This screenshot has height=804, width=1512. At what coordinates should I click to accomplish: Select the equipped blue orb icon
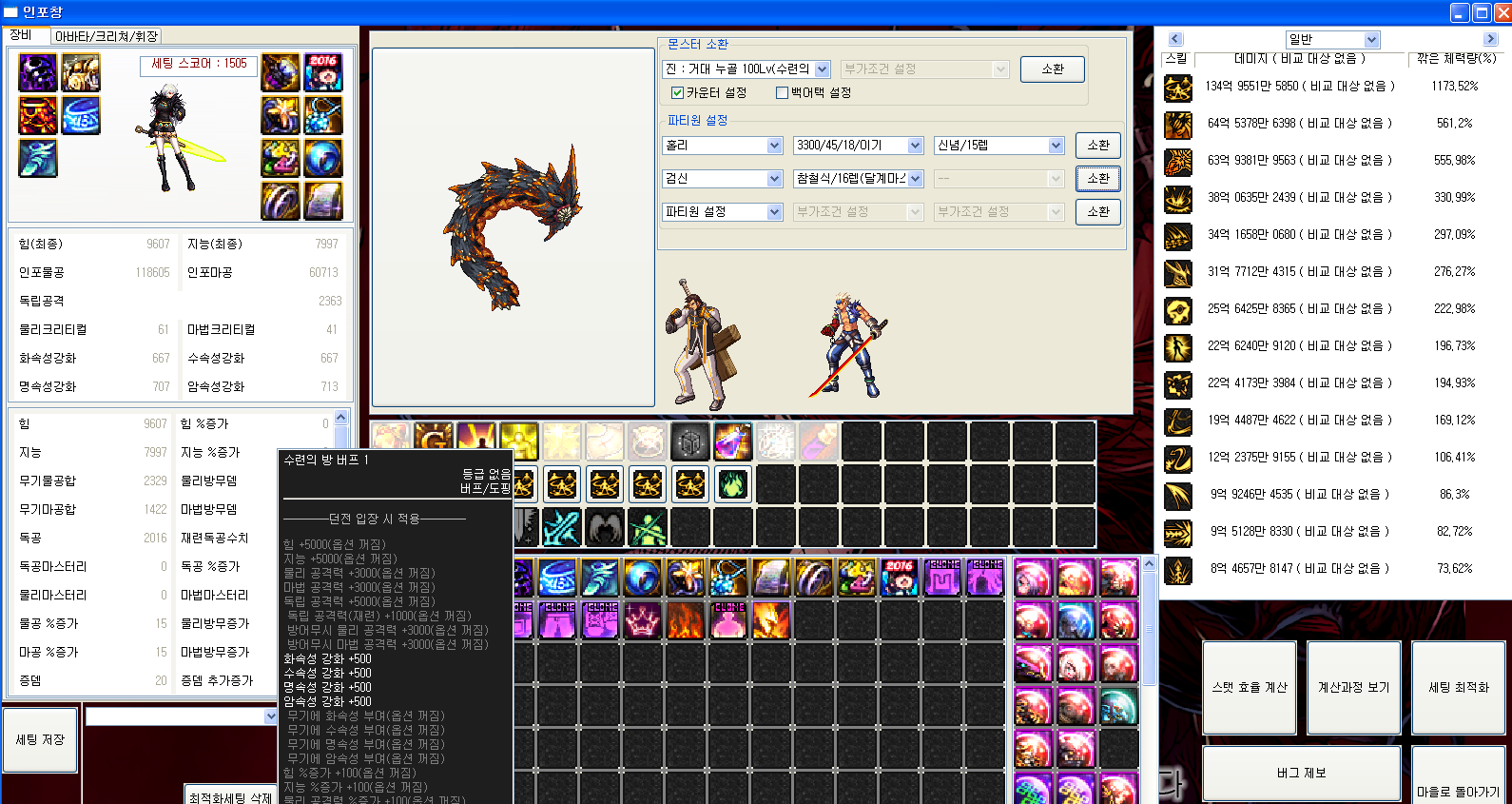(323, 158)
